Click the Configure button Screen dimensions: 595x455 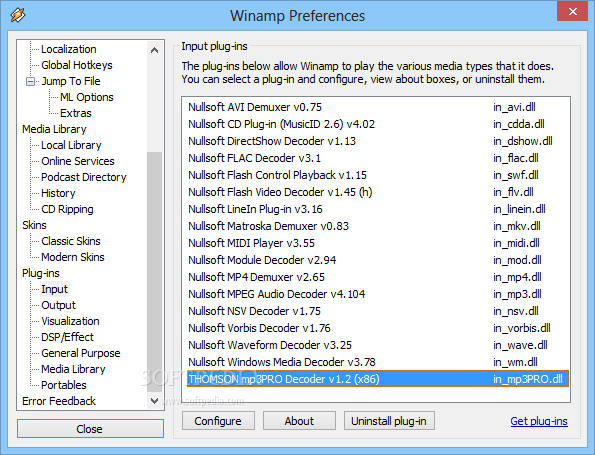click(x=218, y=421)
